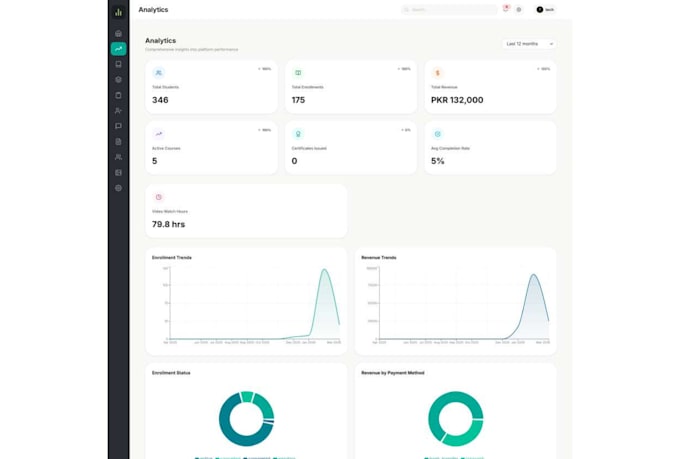This screenshot has width=680, height=459.
Task: Click the Enrollment Status chart title
Action: (171, 373)
